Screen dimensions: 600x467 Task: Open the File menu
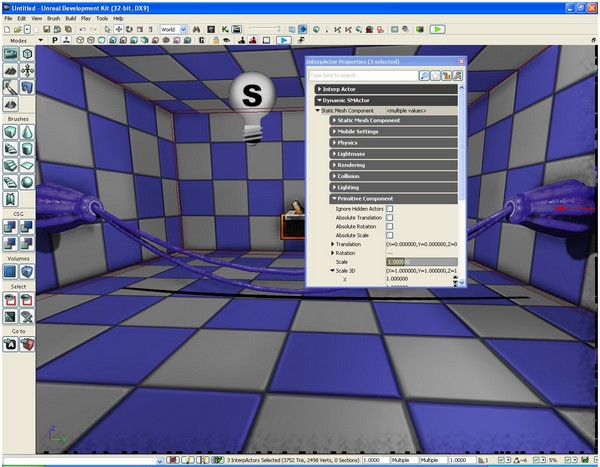(8, 18)
